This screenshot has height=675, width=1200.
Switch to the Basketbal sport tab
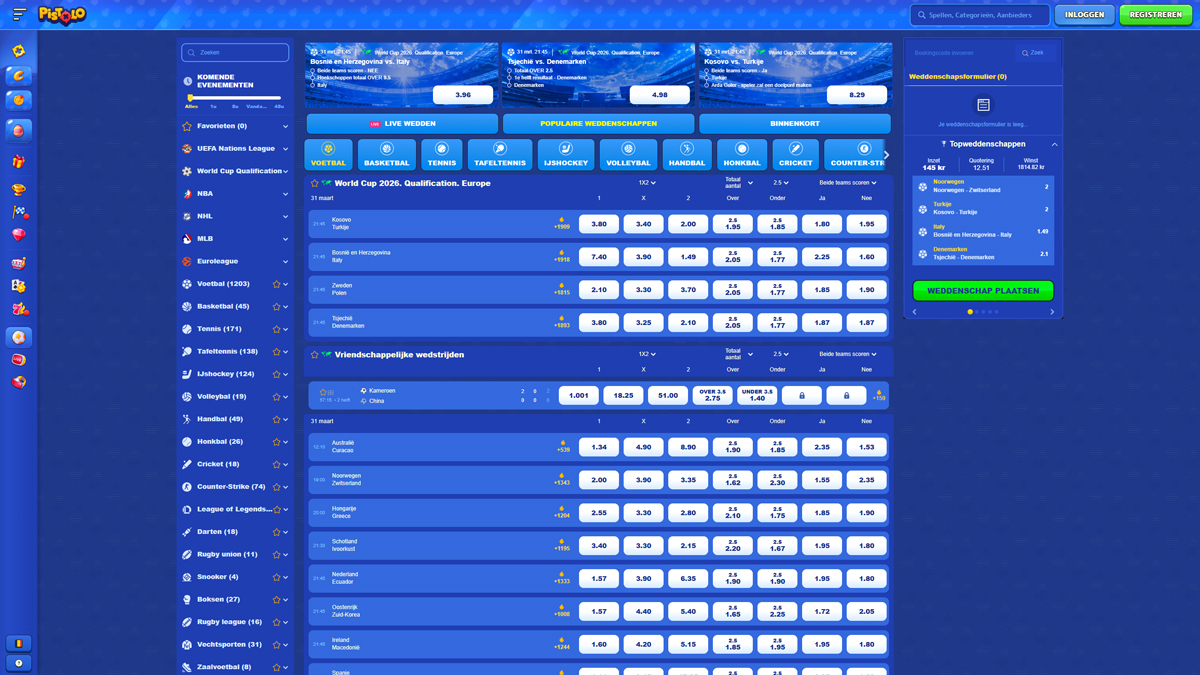coord(386,155)
